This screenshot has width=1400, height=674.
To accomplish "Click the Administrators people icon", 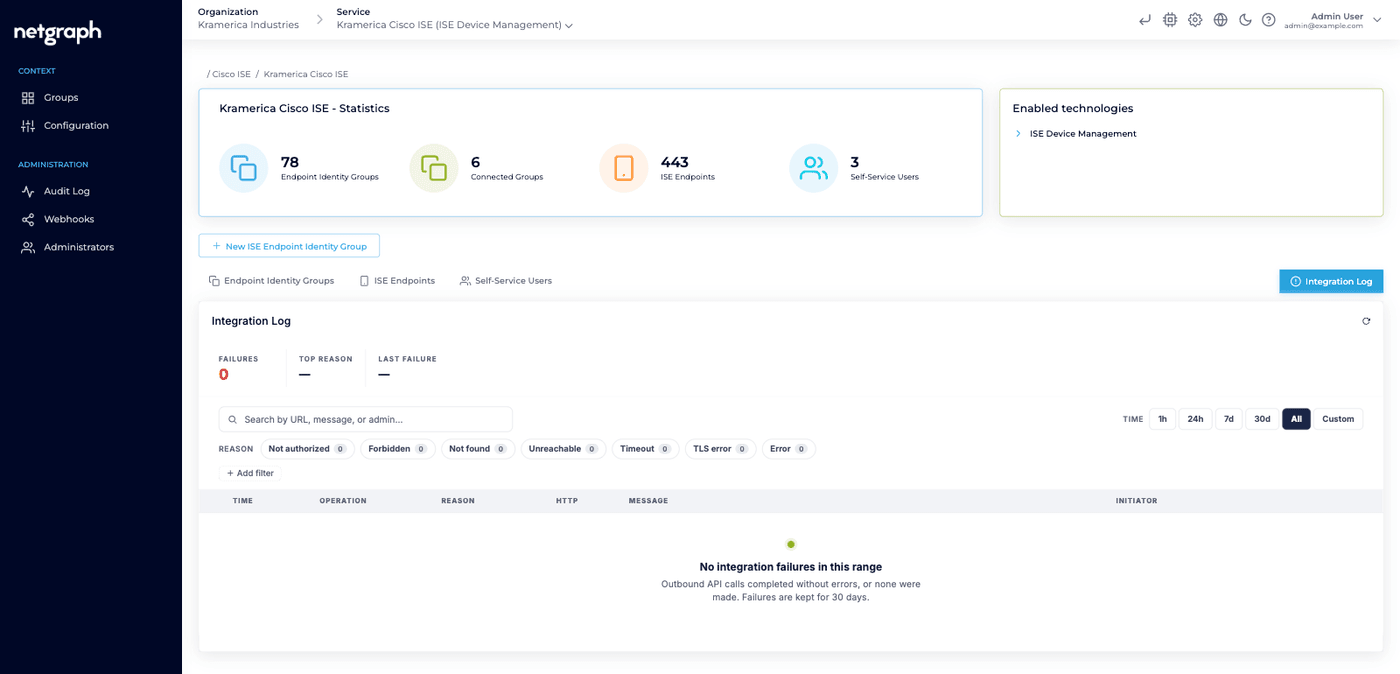I will (x=28, y=247).
